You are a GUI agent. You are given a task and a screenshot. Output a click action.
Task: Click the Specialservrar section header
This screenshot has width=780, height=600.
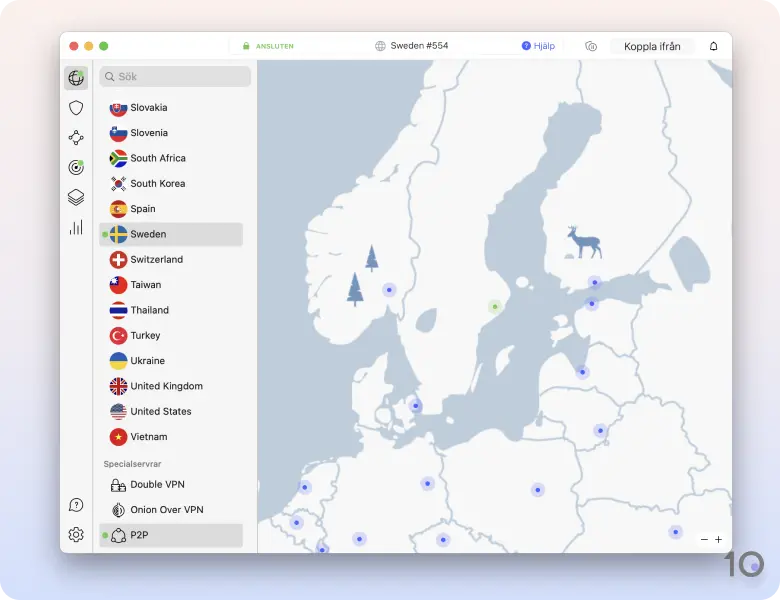132,464
